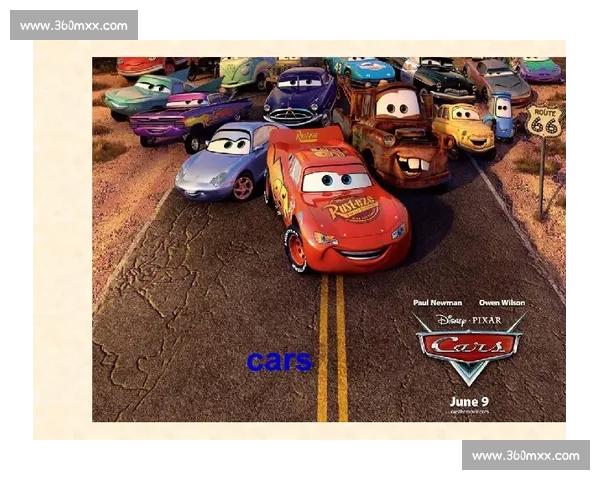Click Lightning McQueen's windshield eyes
This screenshot has width=600, height=480.
(x=336, y=180)
